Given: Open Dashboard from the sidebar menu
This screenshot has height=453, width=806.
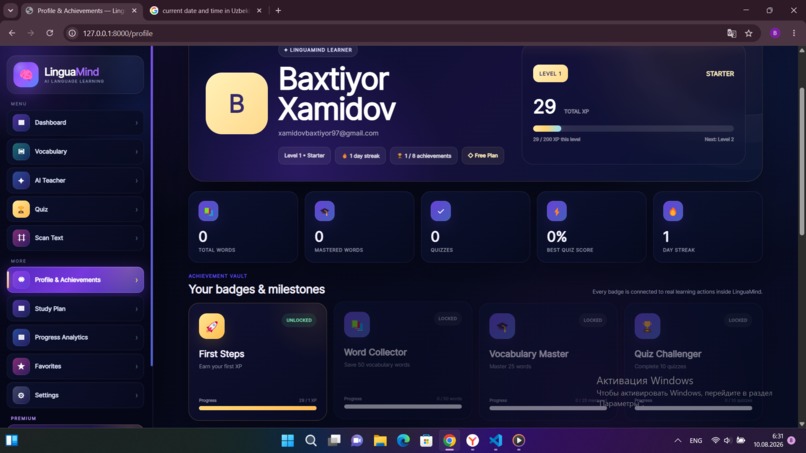Looking at the screenshot, I should 76,123.
